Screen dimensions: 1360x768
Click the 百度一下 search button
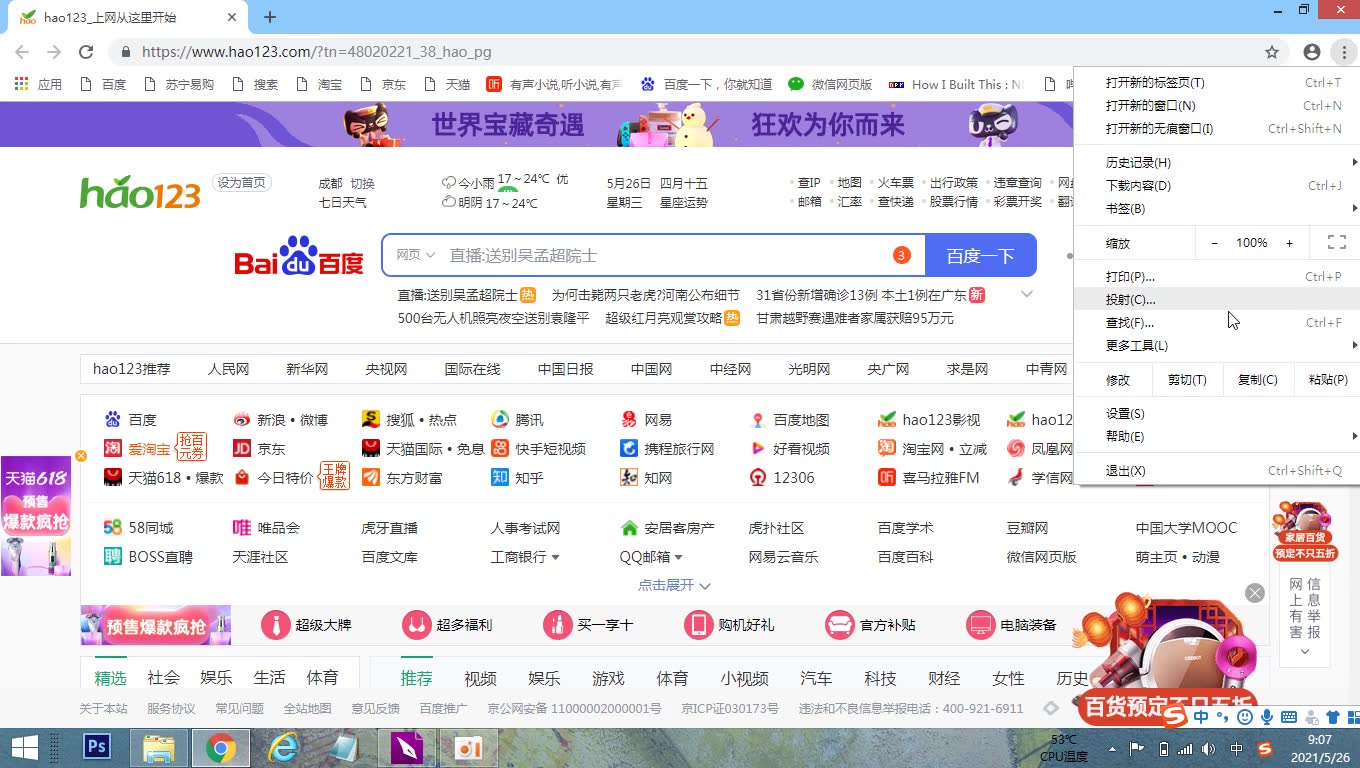(980, 255)
